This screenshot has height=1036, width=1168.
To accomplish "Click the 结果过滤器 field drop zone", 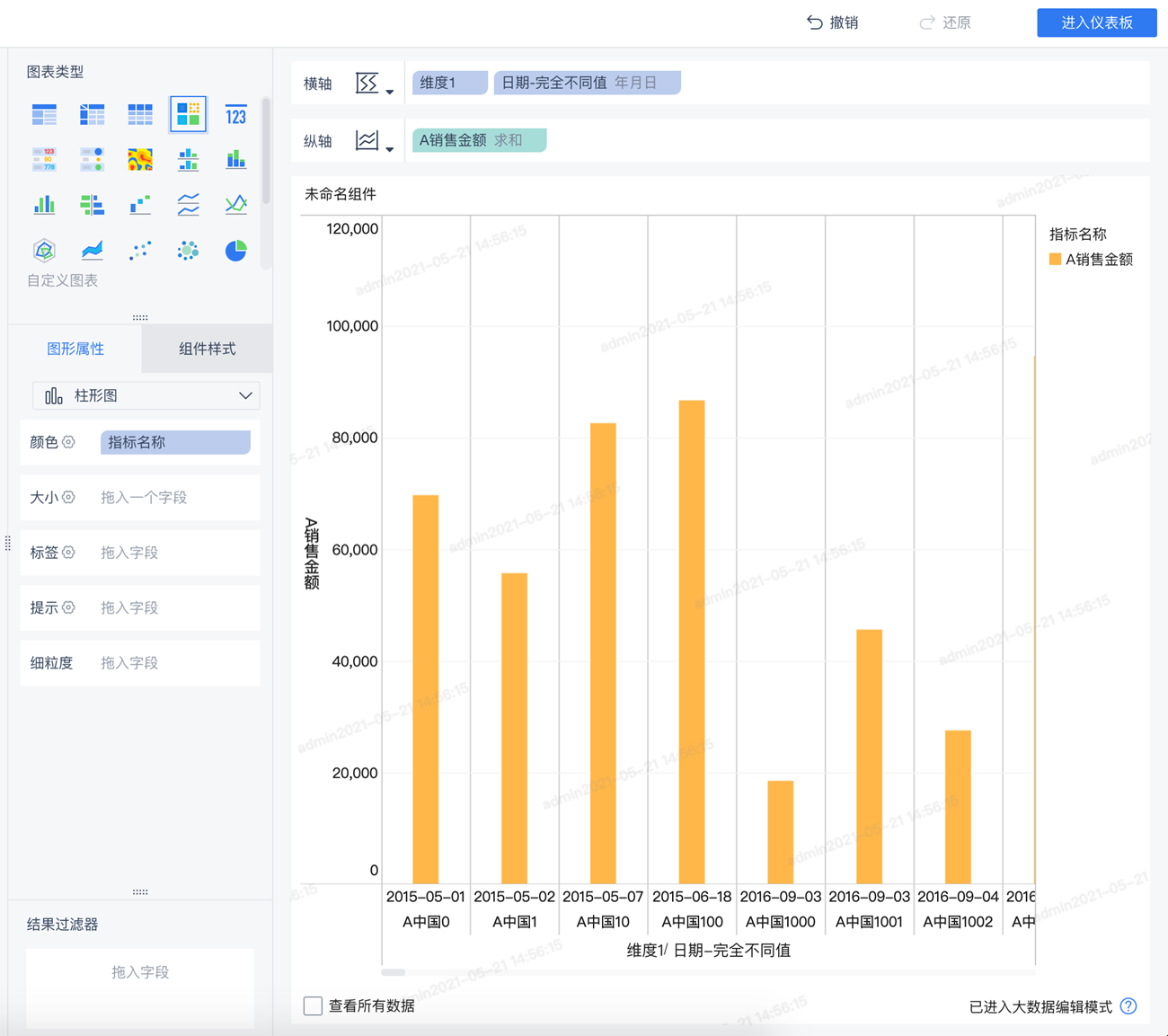I will pyautogui.click(x=140, y=987).
